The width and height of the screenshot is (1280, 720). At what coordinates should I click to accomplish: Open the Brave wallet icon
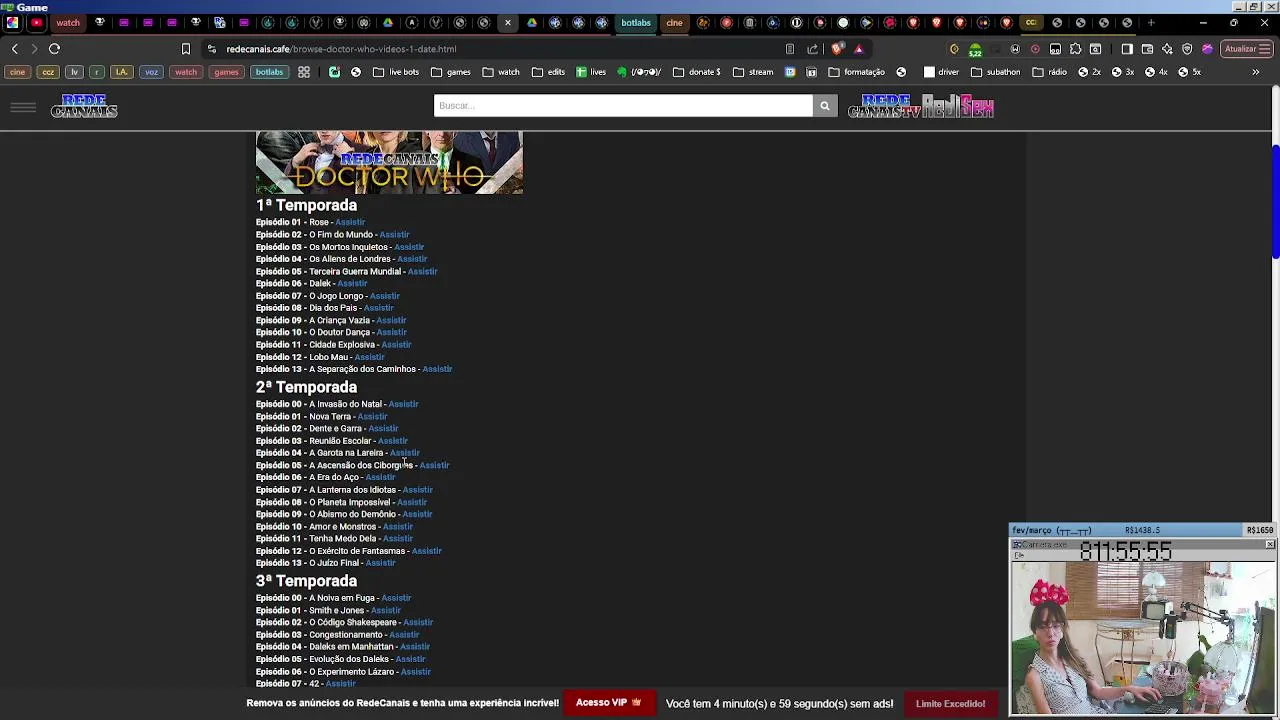pyautogui.click(x=1147, y=49)
